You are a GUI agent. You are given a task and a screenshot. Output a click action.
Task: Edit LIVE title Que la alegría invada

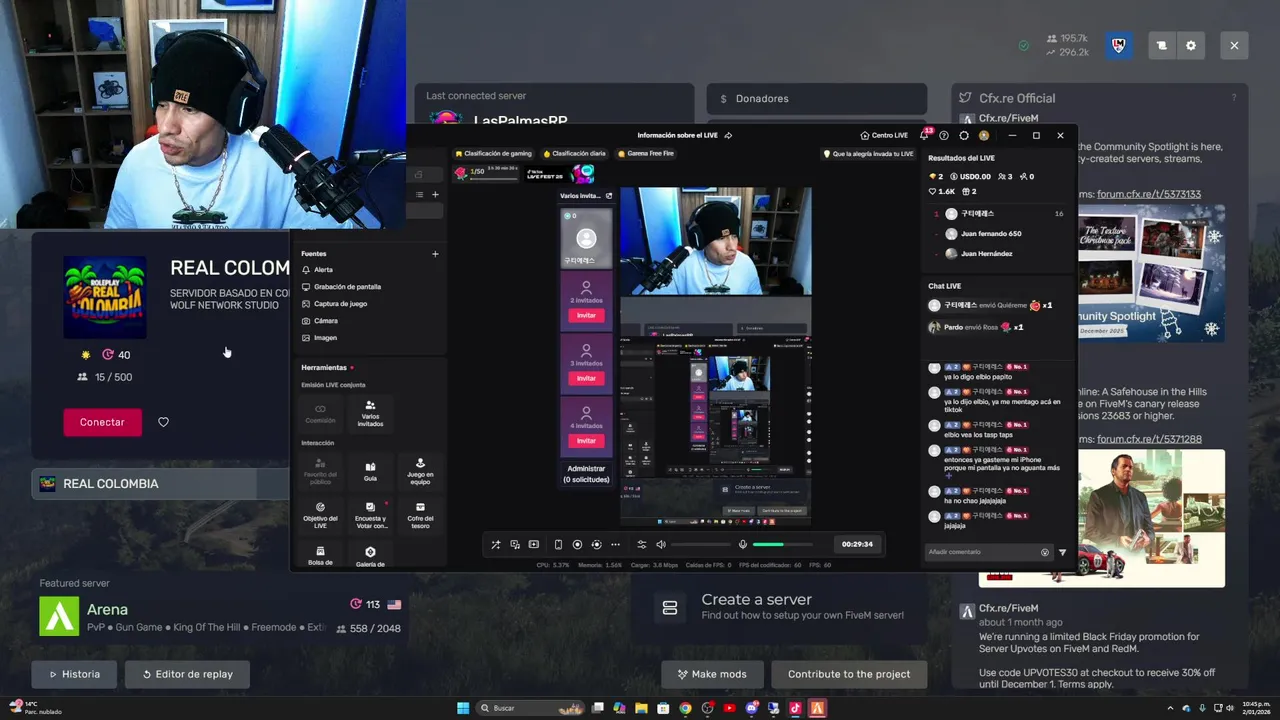click(868, 154)
